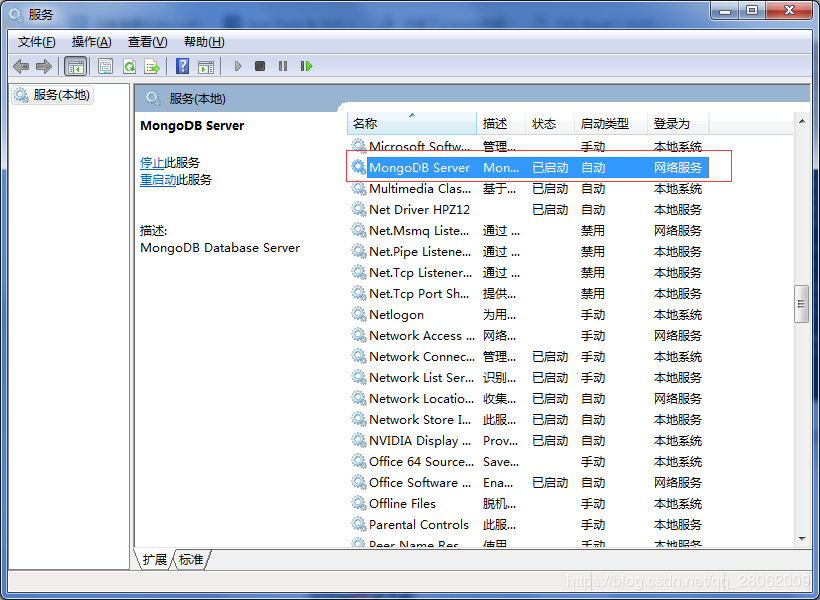
Task: Select the Net.Pipe Listene... service
Action: click(420, 252)
